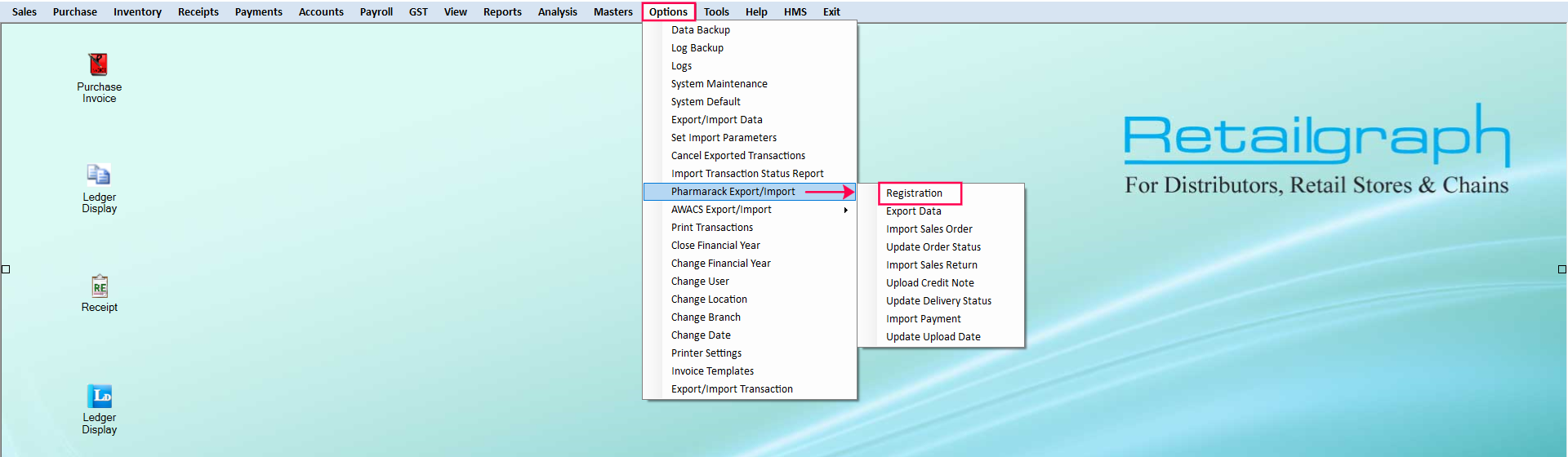Choose Printer Settings
Screen dimensions: 1568x457
coord(706,353)
